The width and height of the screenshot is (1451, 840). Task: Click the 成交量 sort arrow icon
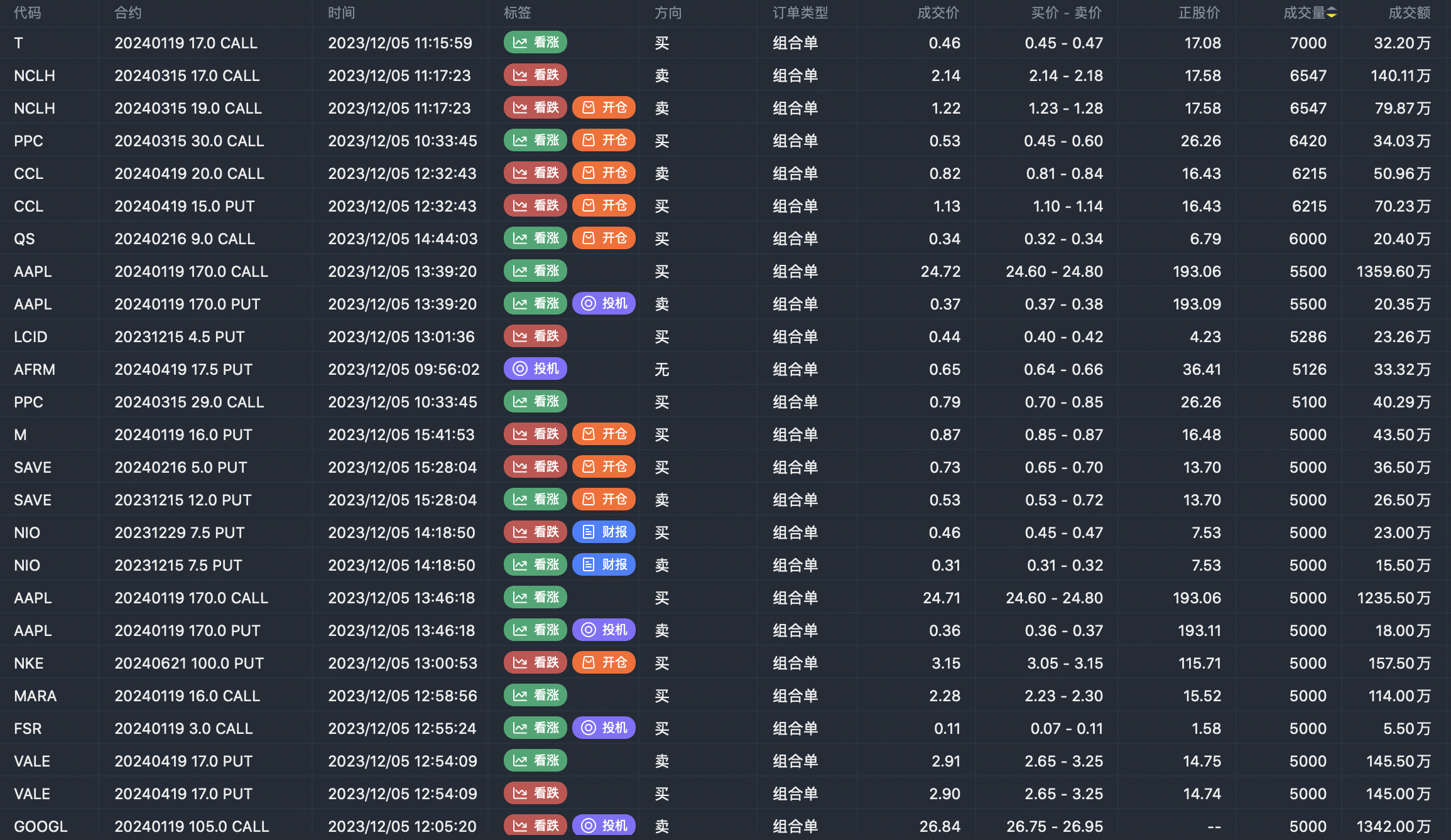[x=1332, y=13]
